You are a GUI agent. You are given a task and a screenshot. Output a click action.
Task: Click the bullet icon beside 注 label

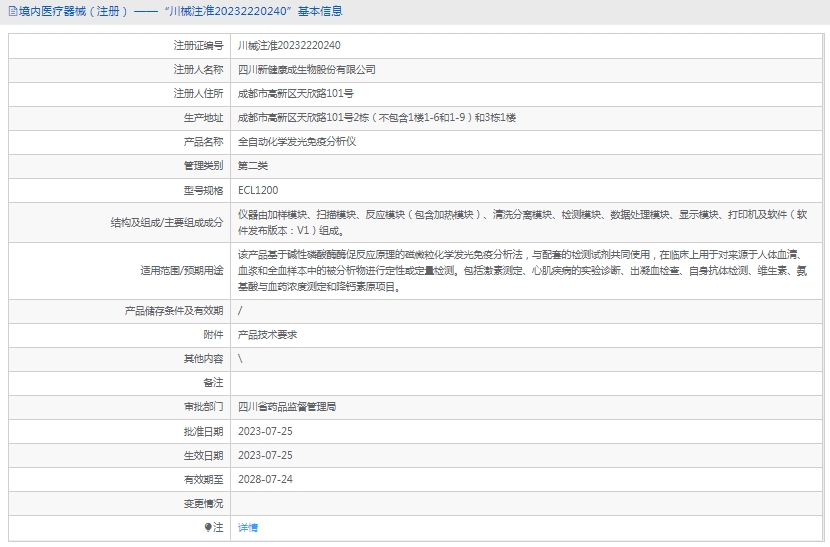(208, 527)
